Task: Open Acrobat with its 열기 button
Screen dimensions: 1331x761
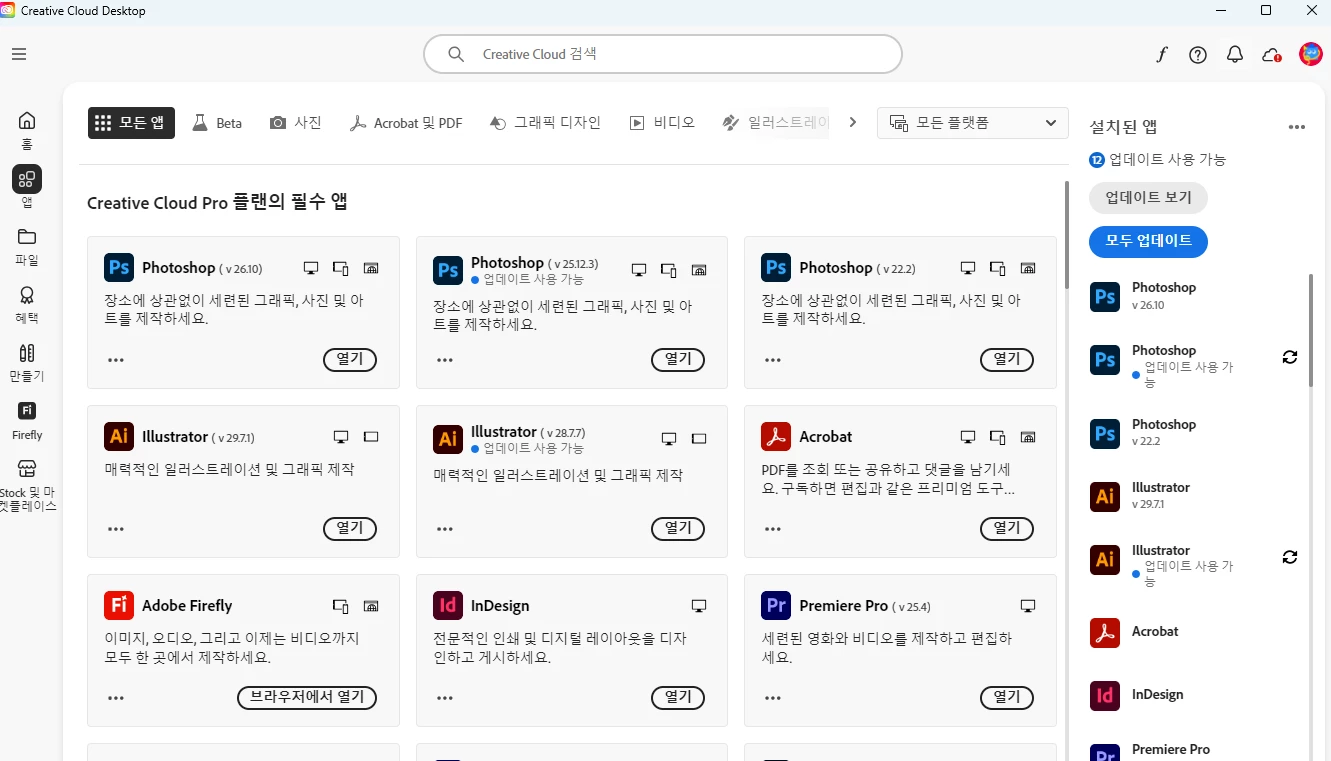Action: (x=1007, y=528)
